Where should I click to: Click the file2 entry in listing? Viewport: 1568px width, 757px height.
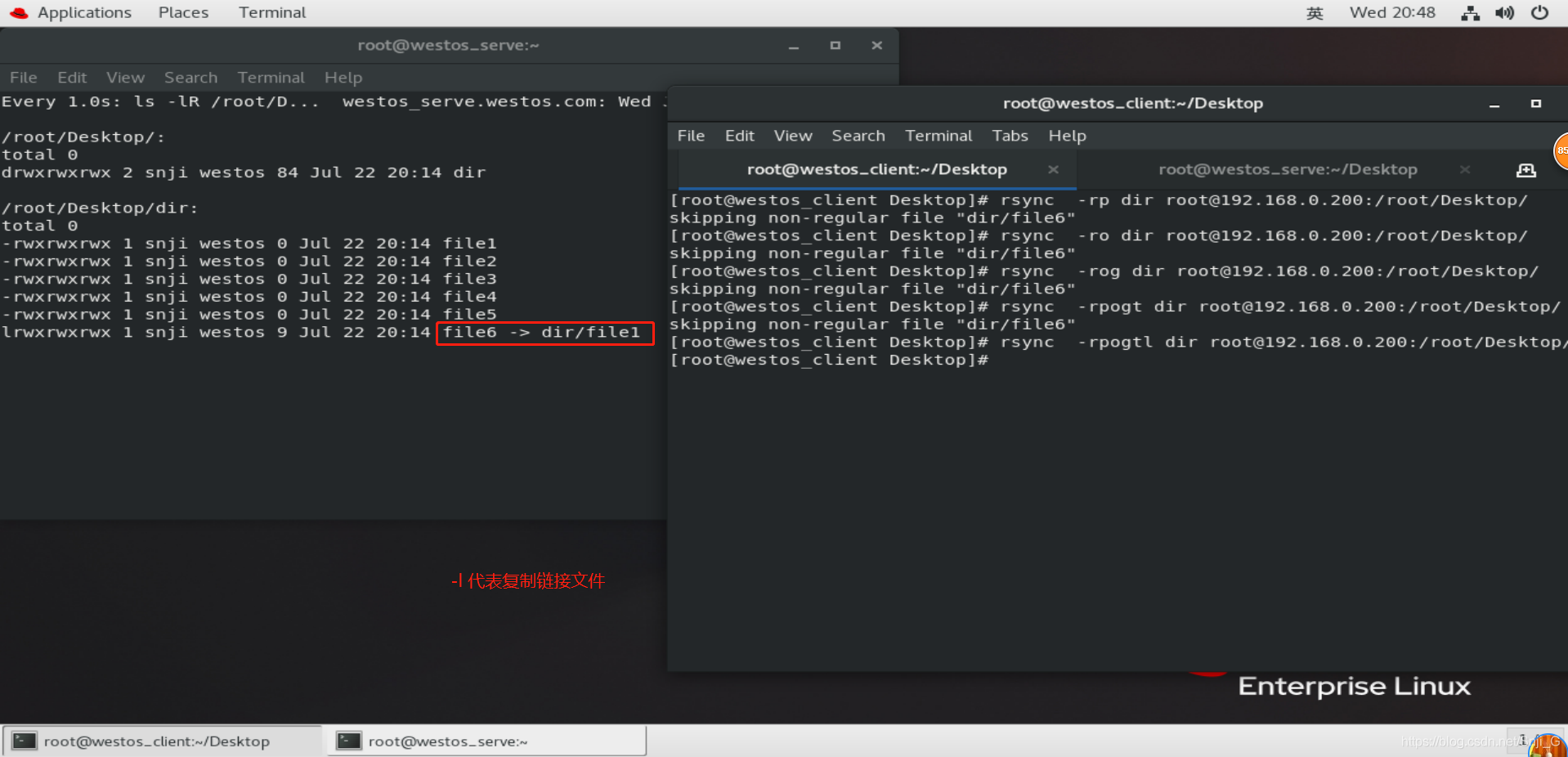tap(469, 262)
